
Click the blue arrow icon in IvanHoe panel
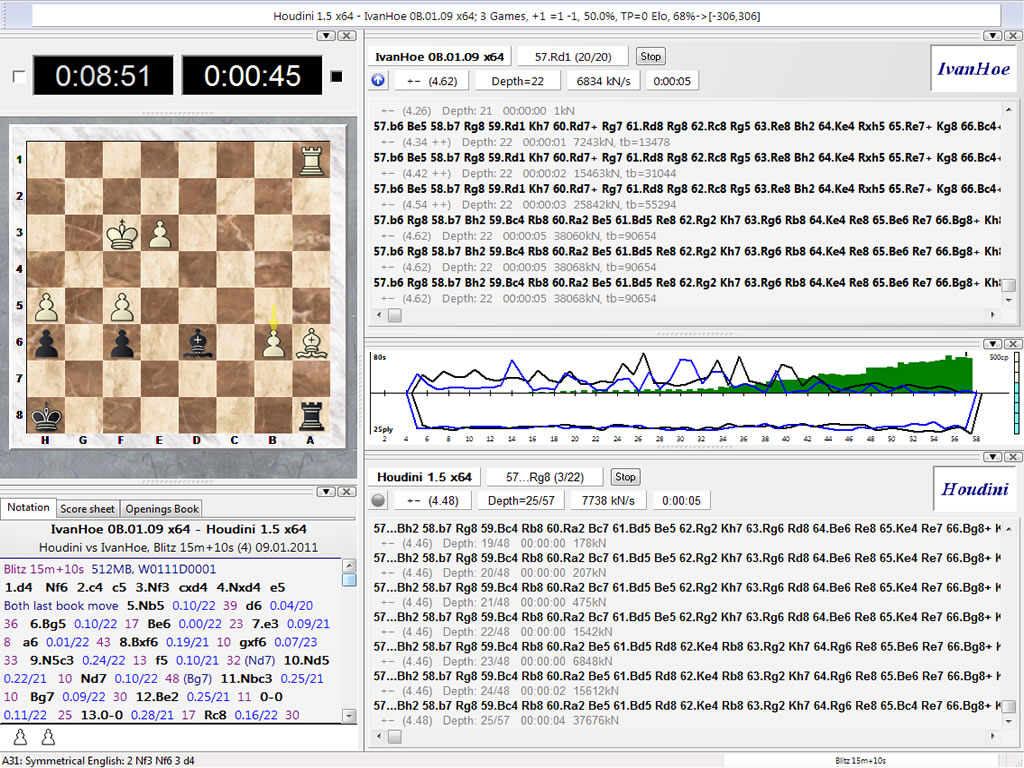[378, 80]
